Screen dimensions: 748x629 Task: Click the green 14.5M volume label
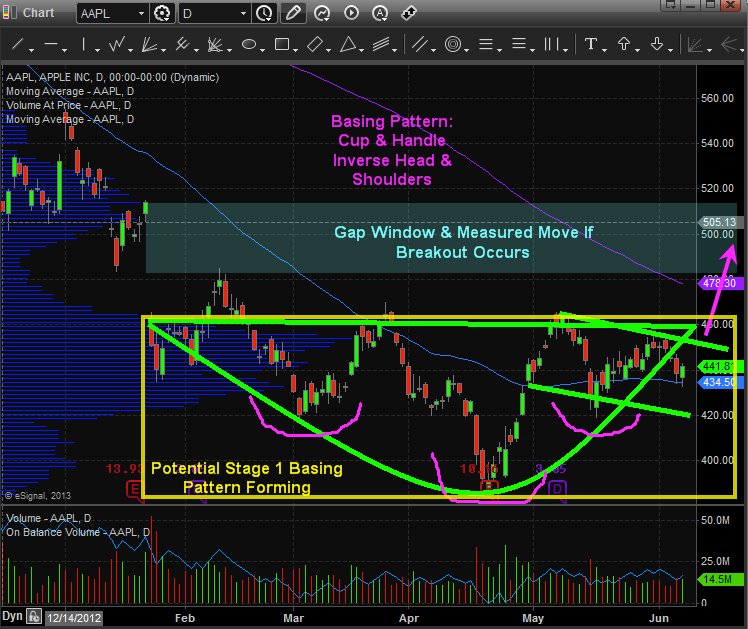coord(720,579)
